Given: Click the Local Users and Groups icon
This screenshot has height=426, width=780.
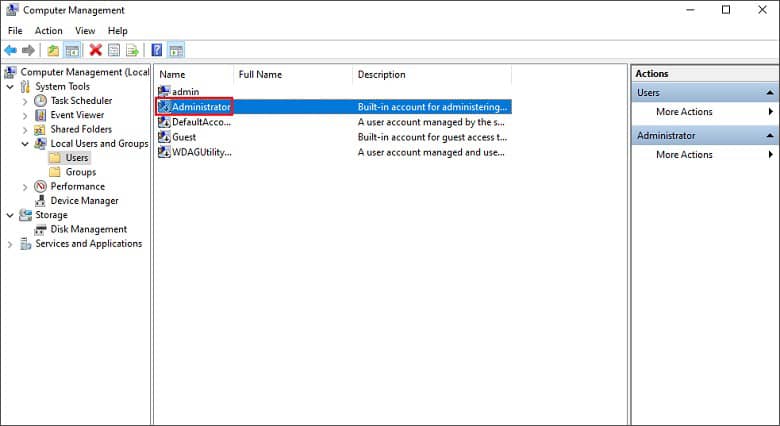Looking at the screenshot, I should (40, 144).
